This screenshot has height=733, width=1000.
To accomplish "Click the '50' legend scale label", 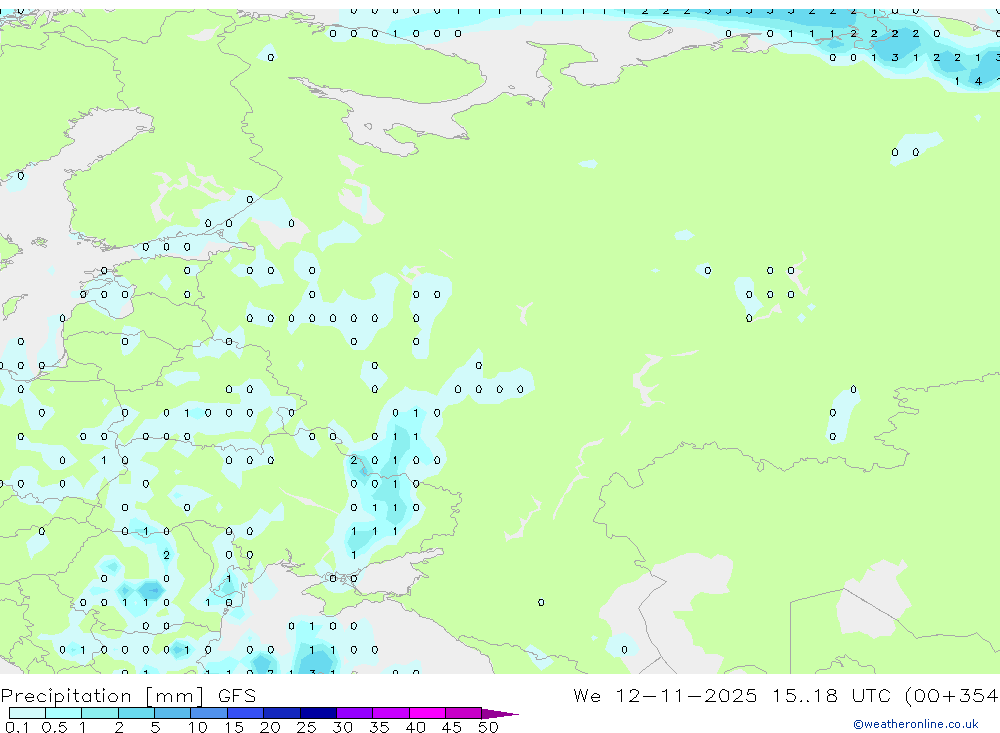I will [488, 727].
